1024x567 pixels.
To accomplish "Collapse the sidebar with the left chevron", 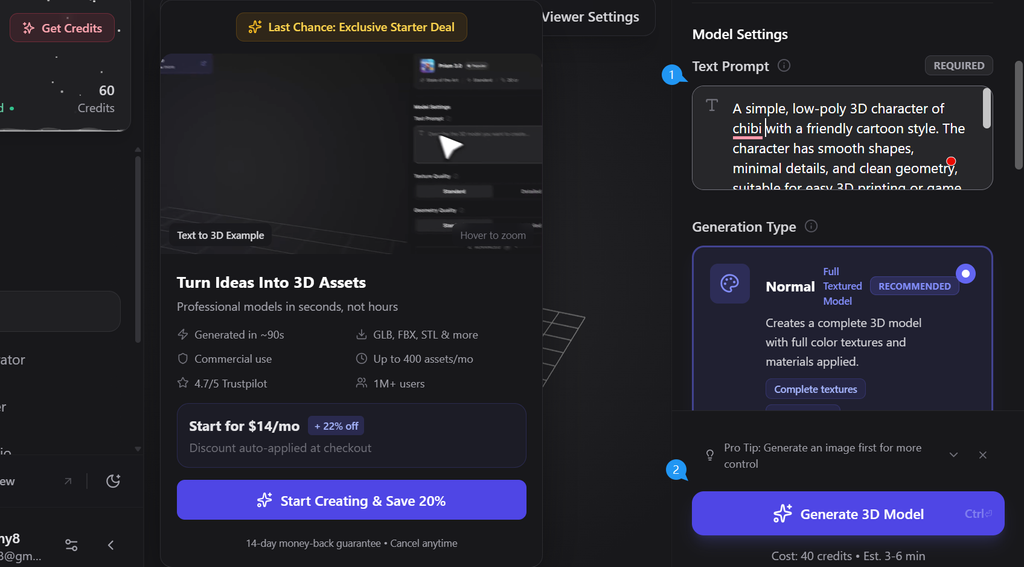I will click(x=111, y=545).
